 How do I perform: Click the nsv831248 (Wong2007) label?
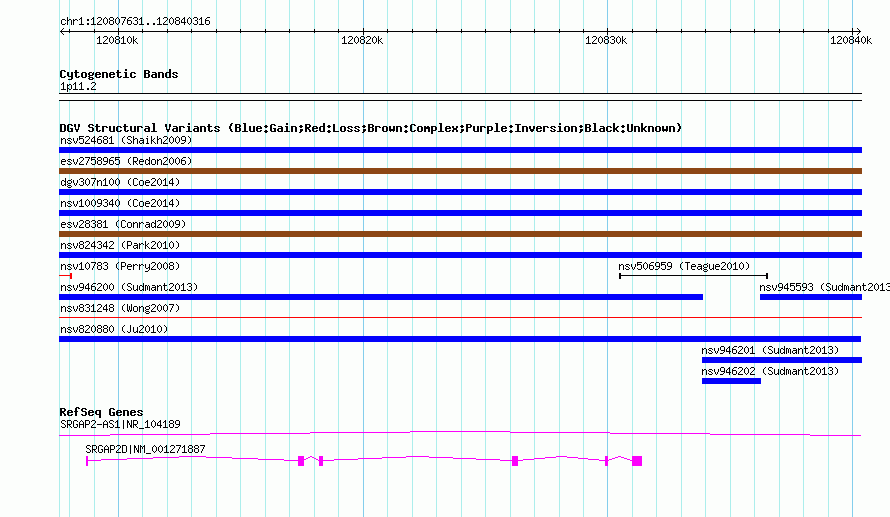[x=120, y=308]
